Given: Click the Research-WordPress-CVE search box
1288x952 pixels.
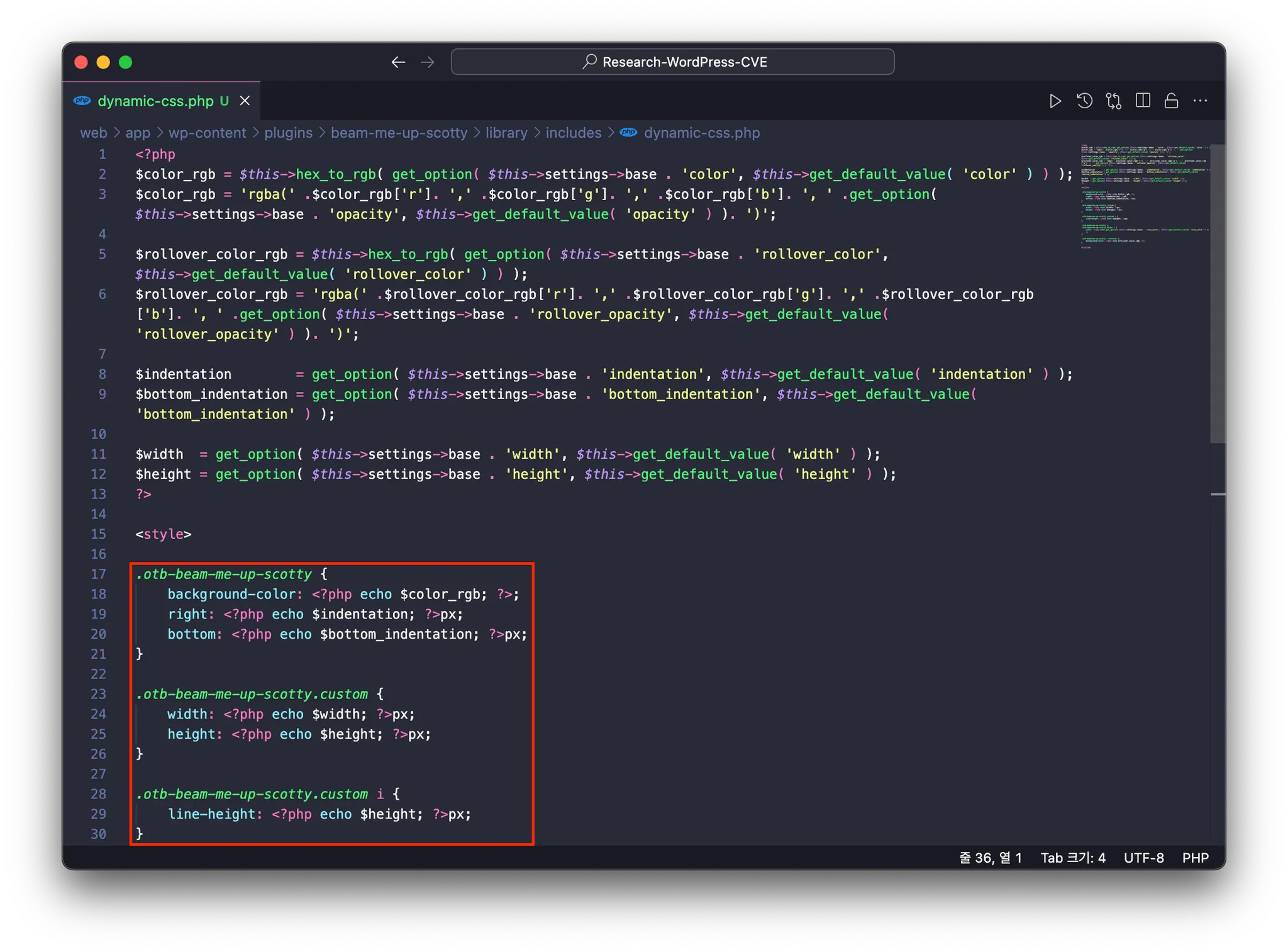Looking at the screenshot, I should tap(672, 62).
